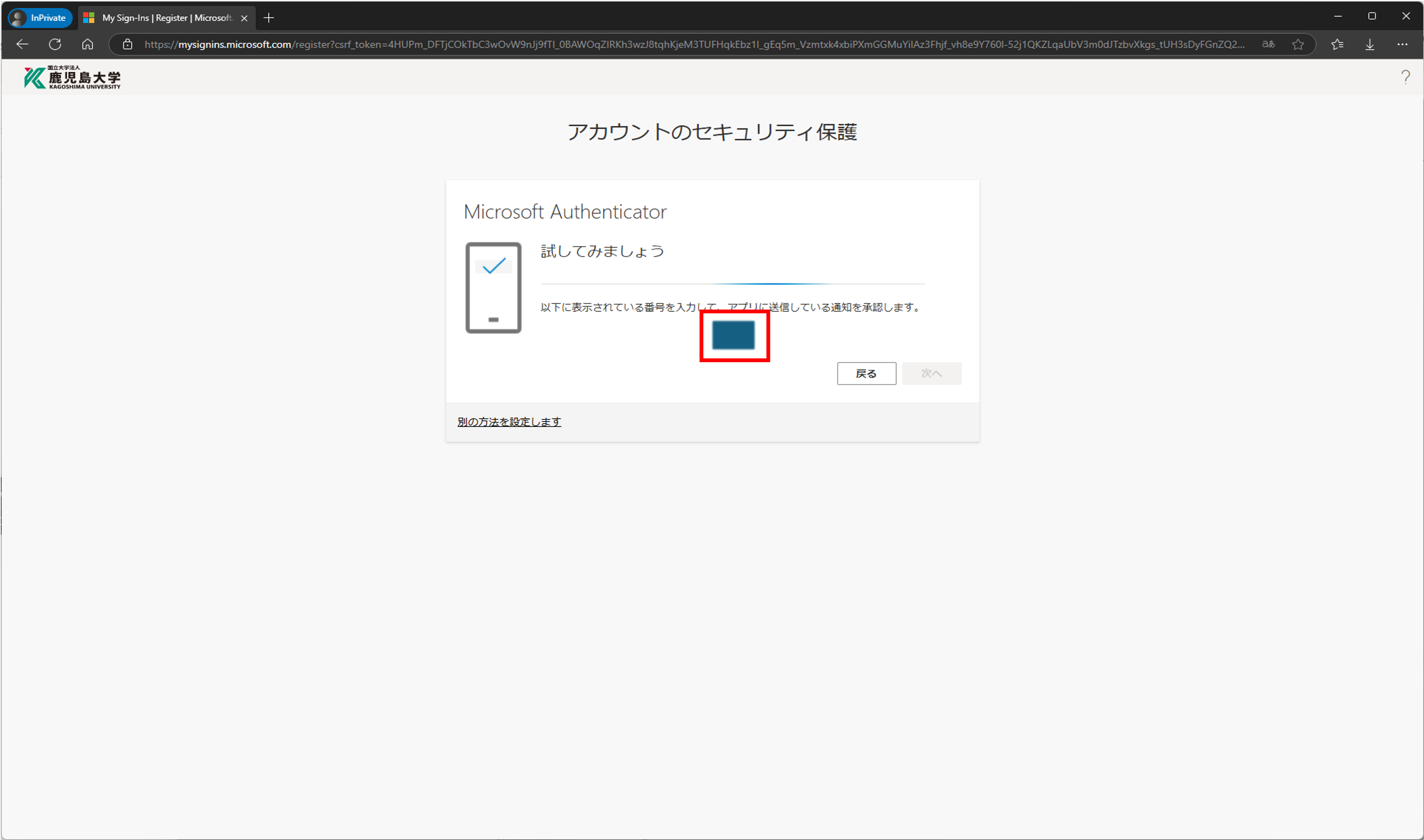1424x840 pixels.
Task: Click the 次へ button
Action: (x=931, y=374)
